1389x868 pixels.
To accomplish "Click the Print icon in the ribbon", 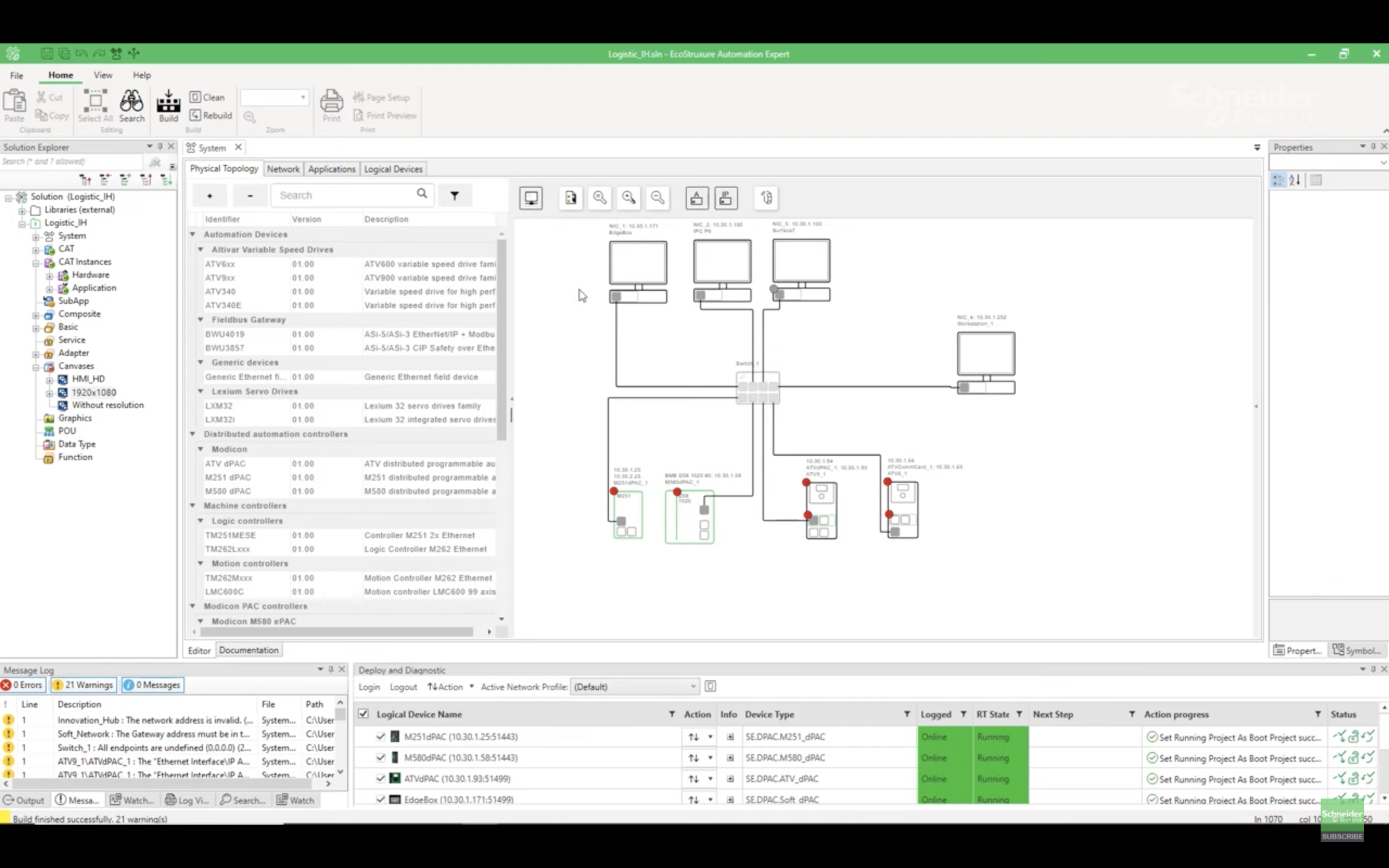I will point(331,106).
